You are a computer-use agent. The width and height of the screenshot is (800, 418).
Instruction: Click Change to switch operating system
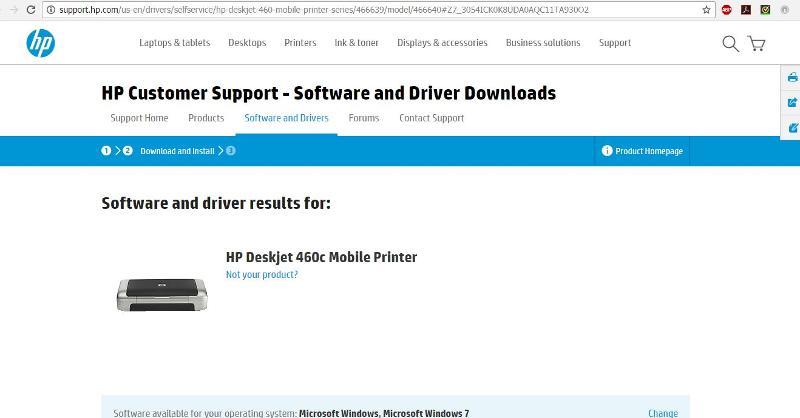[x=662, y=412]
